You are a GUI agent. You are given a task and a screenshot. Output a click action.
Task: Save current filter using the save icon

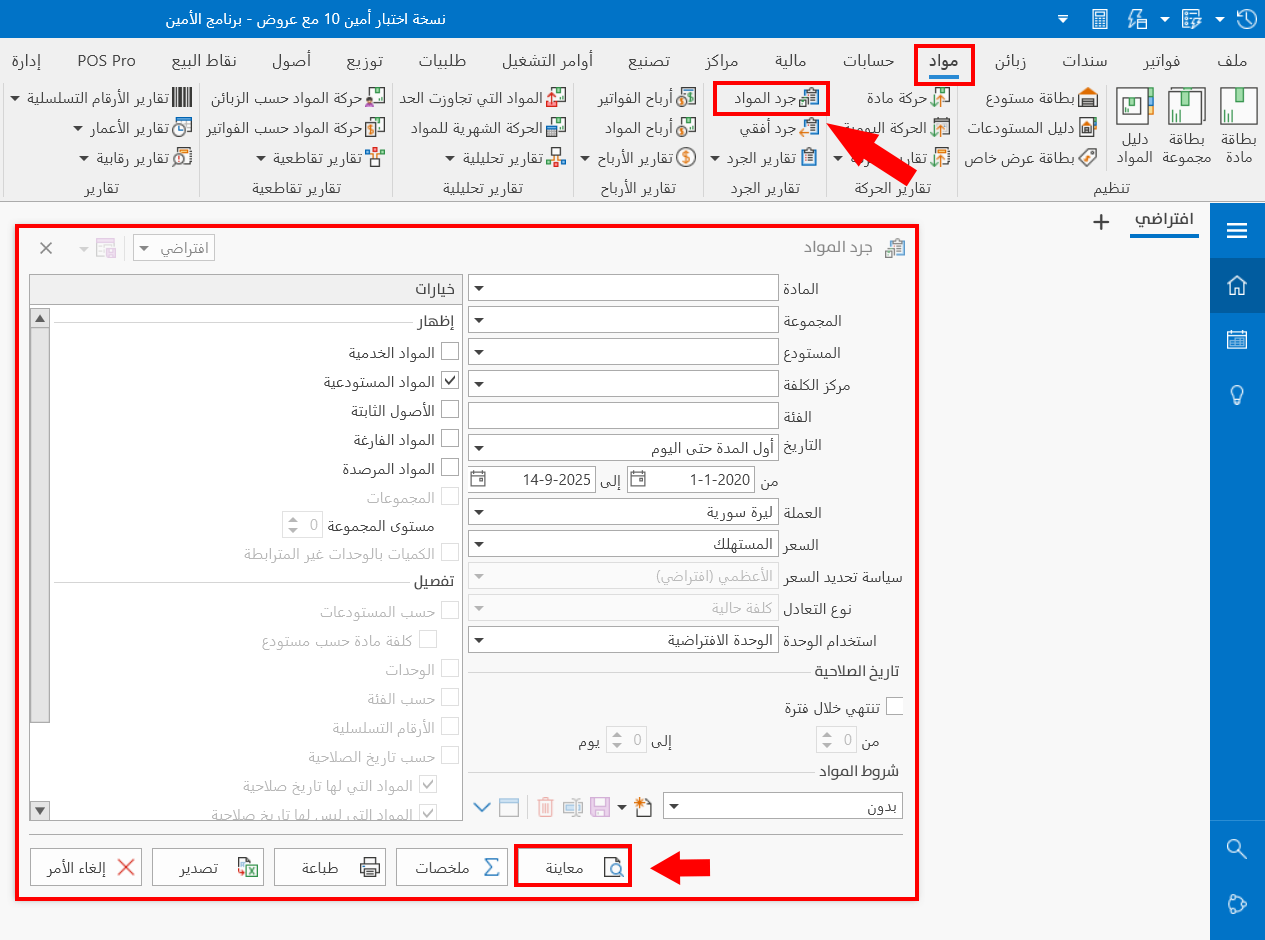coord(599,806)
